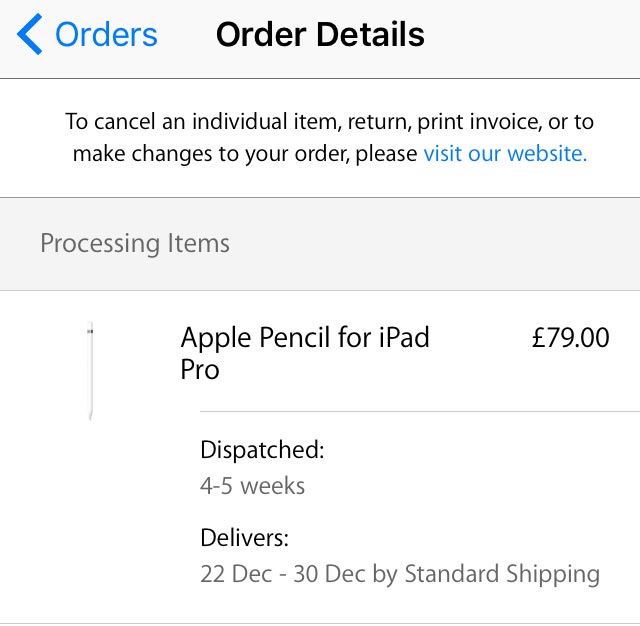Tap the Apple Pencil product thumbnail
The height and width of the screenshot is (626, 640).
[x=90, y=370]
